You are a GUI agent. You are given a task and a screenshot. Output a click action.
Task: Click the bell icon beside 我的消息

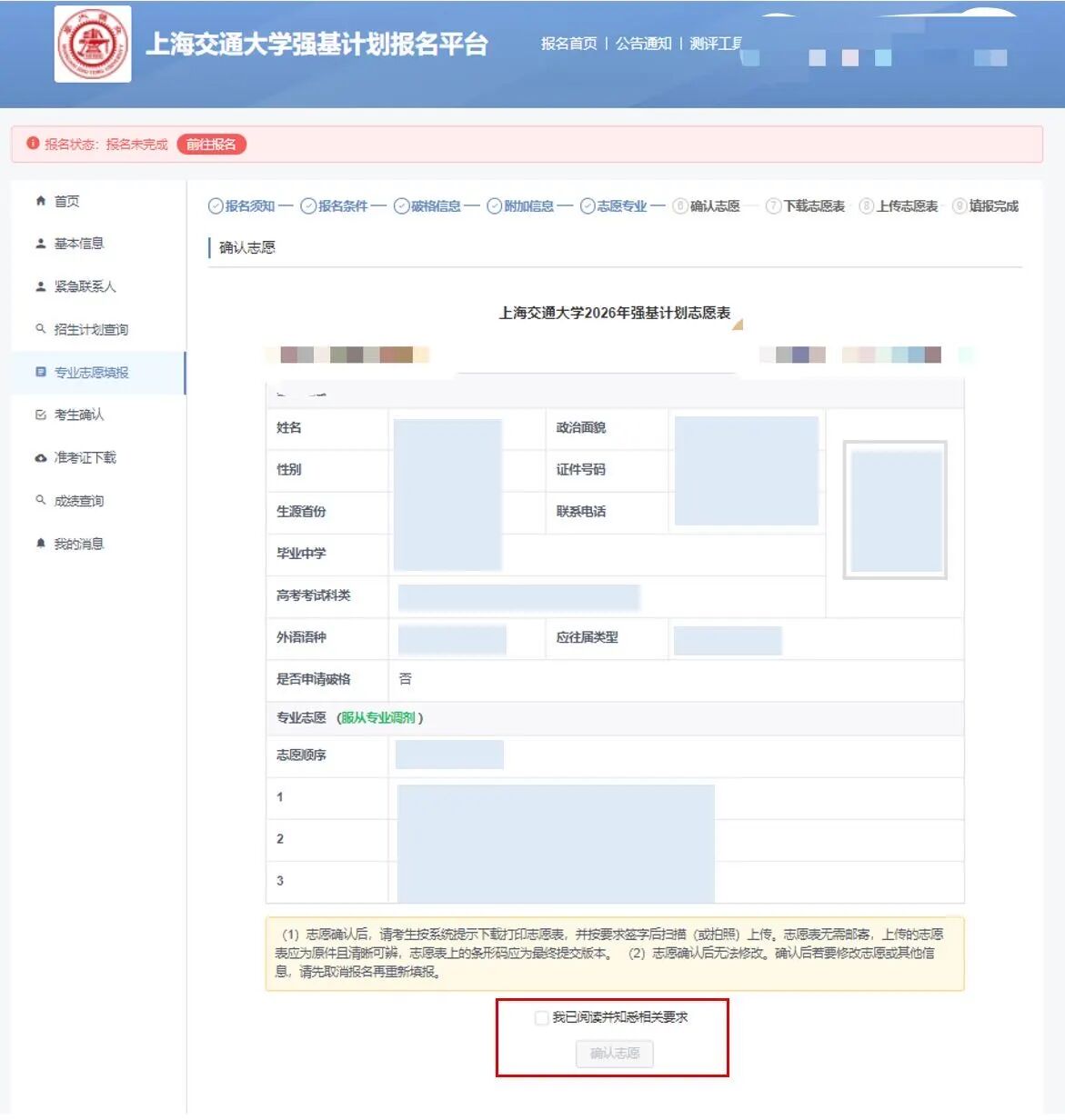40,544
